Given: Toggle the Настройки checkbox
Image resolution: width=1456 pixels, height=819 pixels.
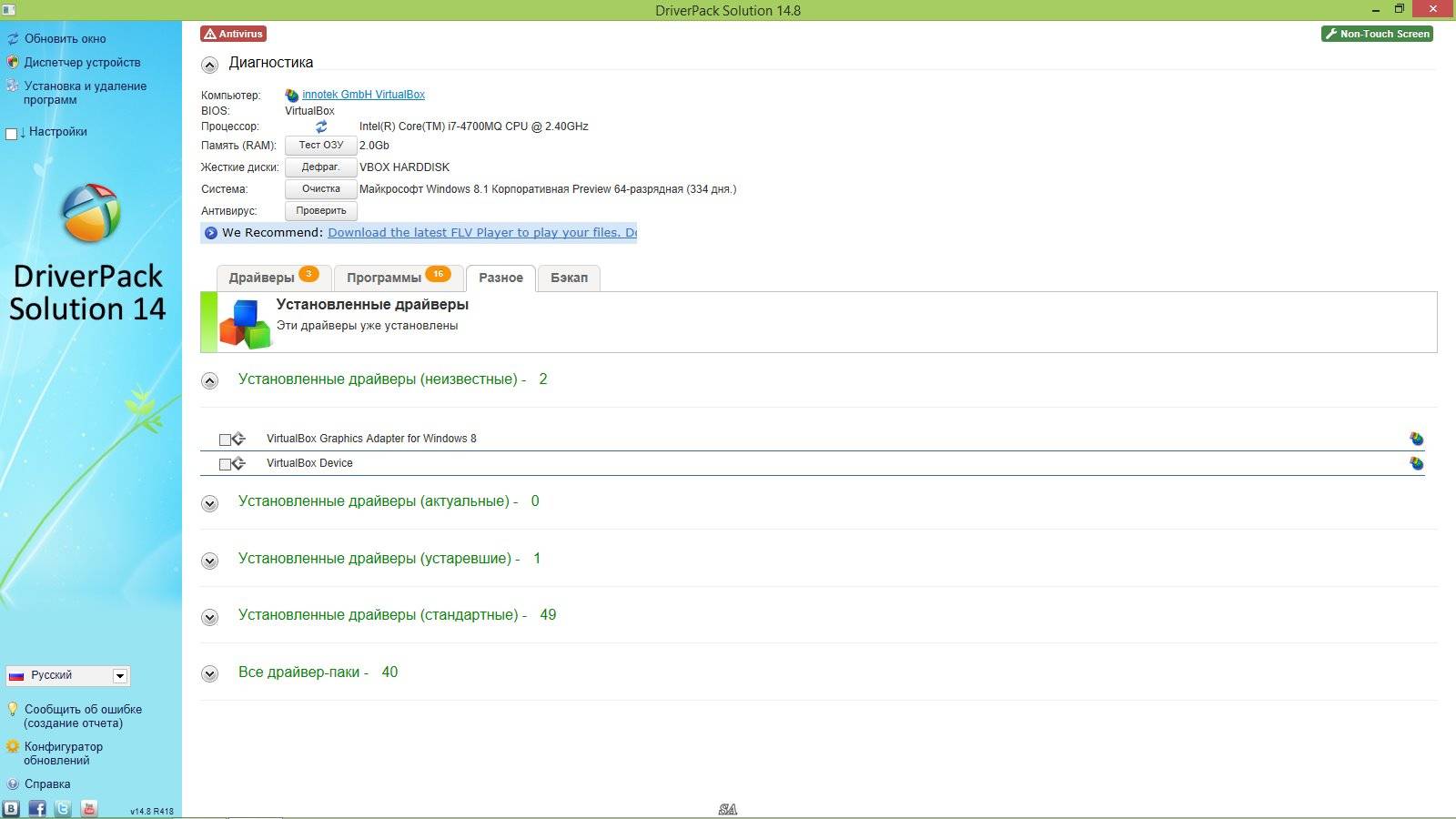Looking at the screenshot, I should pos(12,134).
